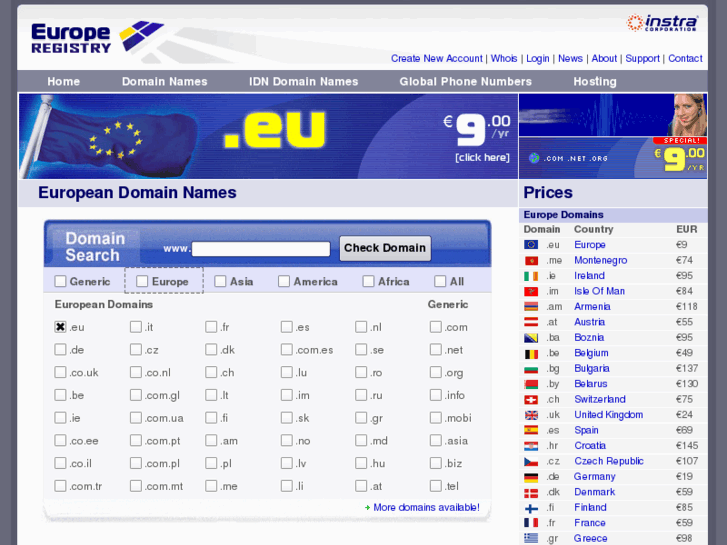Click the Germany flag icon
Screen dimensions: 727x545
click(x=531, y=477)
